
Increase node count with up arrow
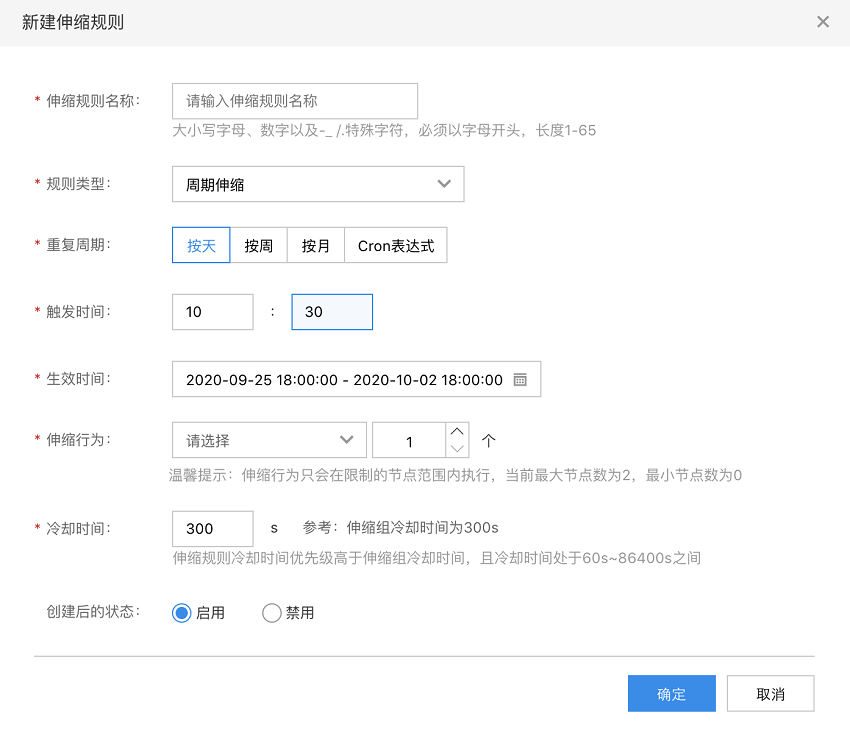click(x=457, y=432)
